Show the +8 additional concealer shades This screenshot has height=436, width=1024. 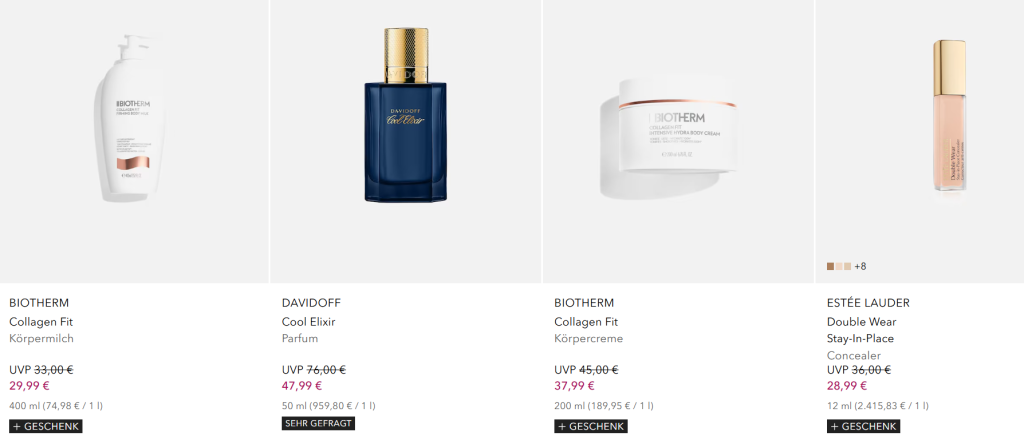point(860,266)
